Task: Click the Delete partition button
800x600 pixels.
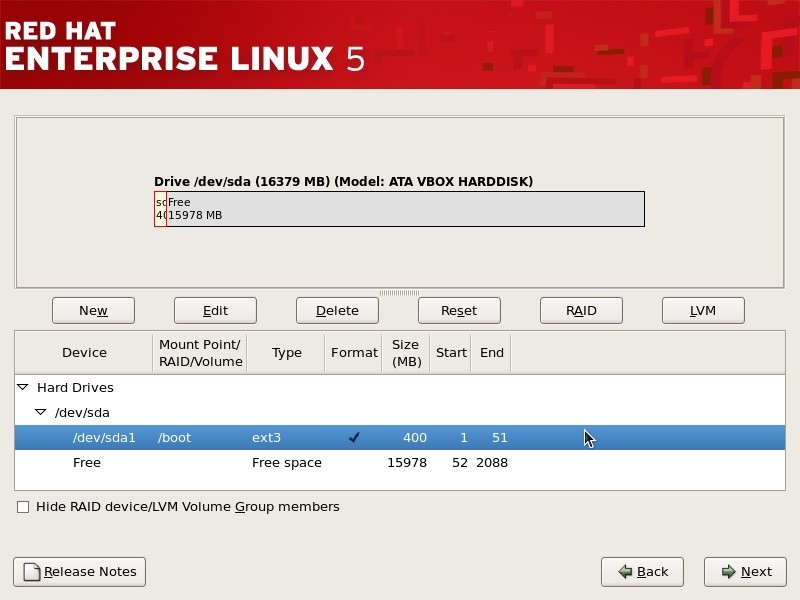Action: [337, 310]
